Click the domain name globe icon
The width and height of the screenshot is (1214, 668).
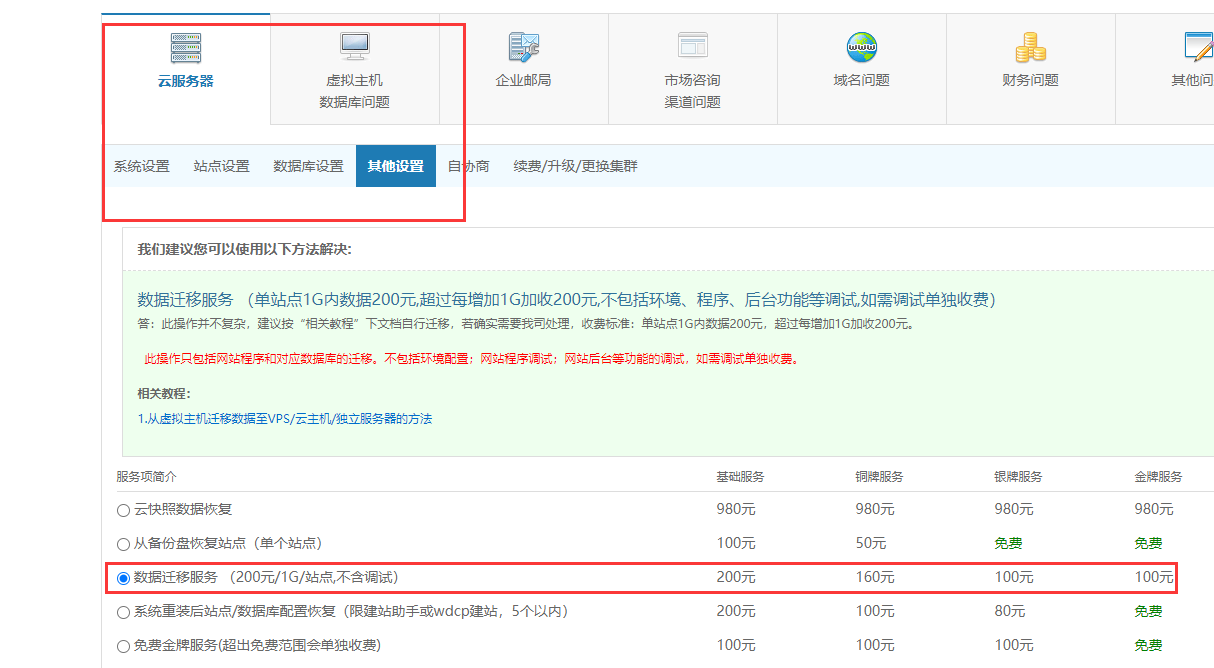click(x=861, y=46)
